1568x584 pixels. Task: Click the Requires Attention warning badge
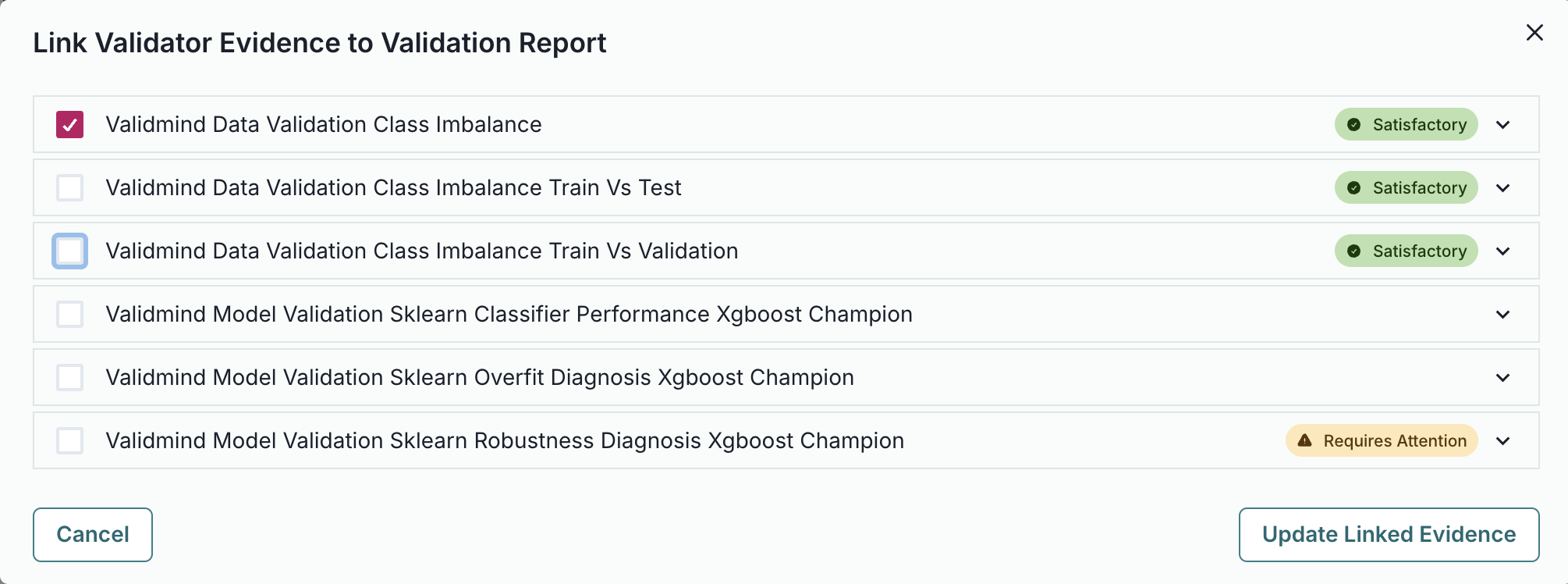tap(1381, 441)
